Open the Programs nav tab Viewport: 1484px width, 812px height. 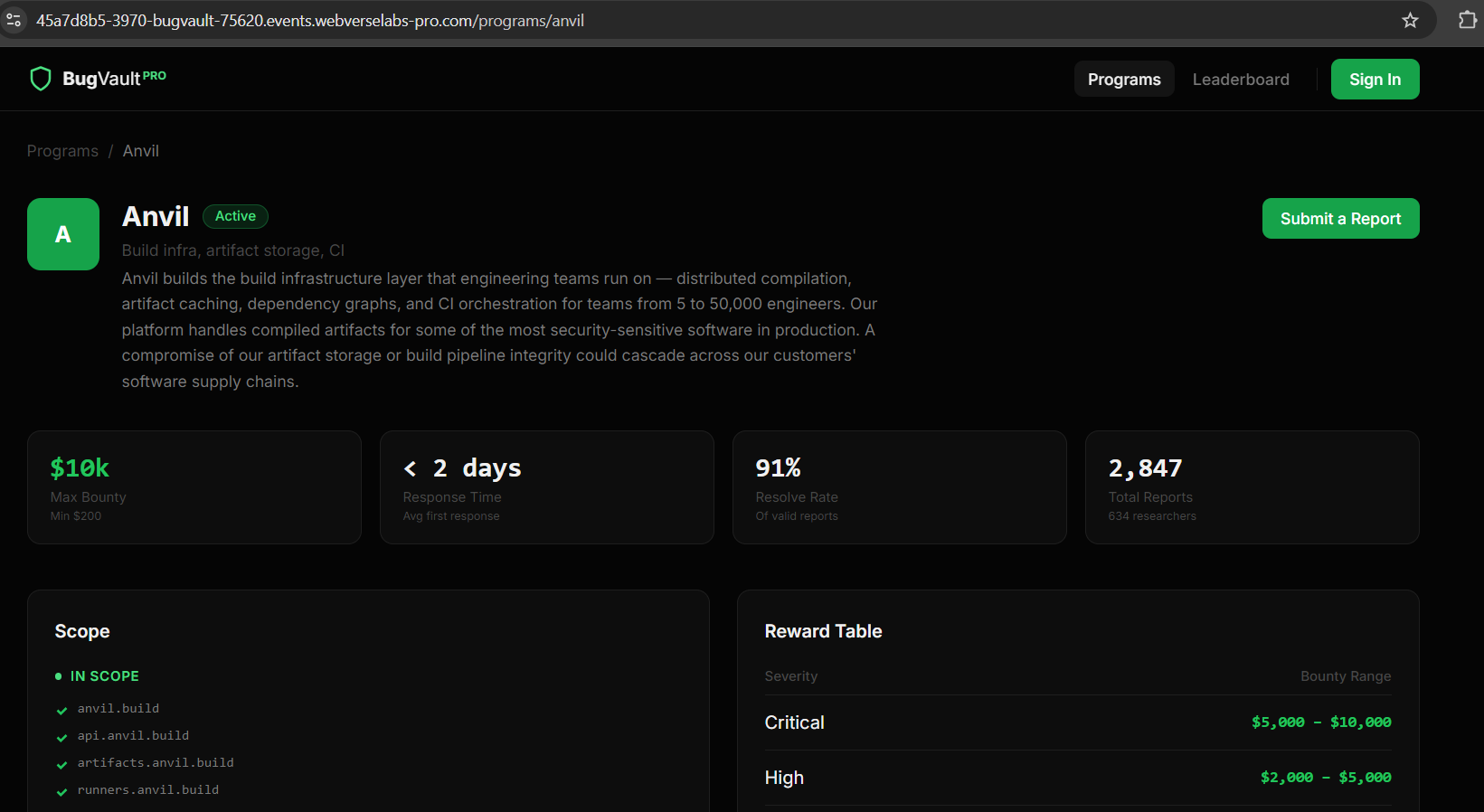1124,79
